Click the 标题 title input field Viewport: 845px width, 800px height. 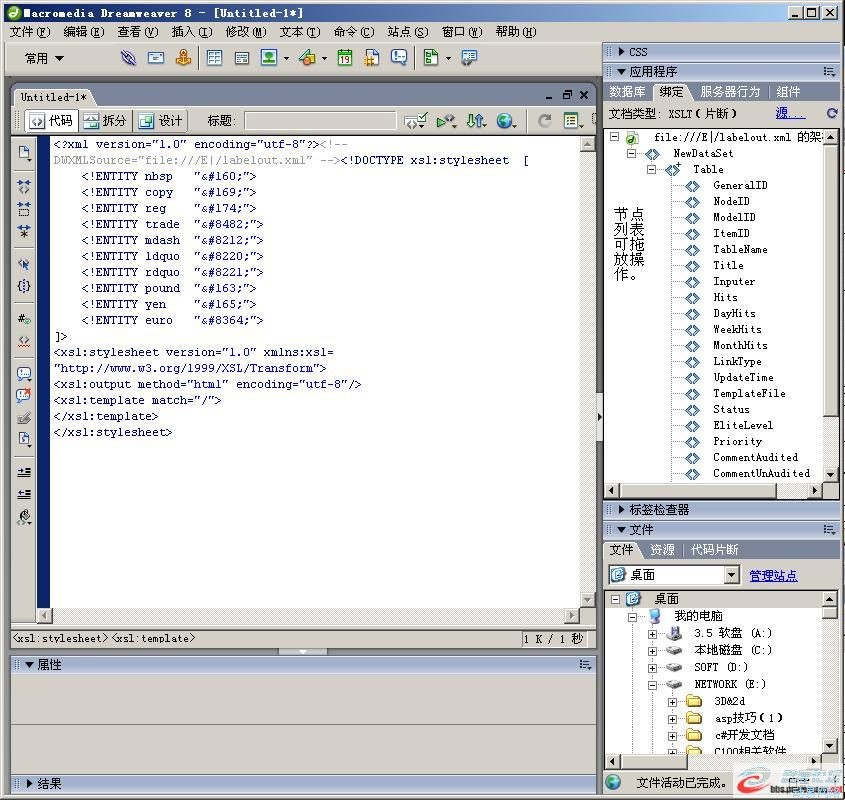(x=320, y=121)
